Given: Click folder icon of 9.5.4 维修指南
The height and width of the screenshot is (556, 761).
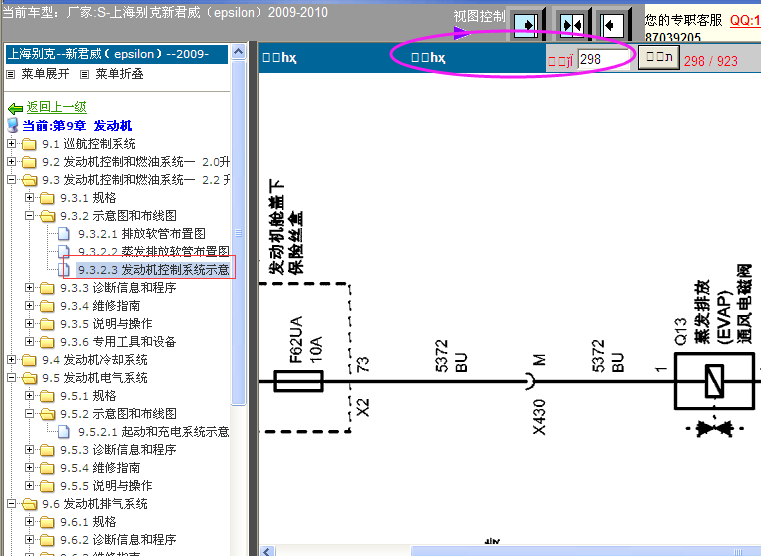Looking at the screenshot, I should pyautogui.click(x=47, y=468).
